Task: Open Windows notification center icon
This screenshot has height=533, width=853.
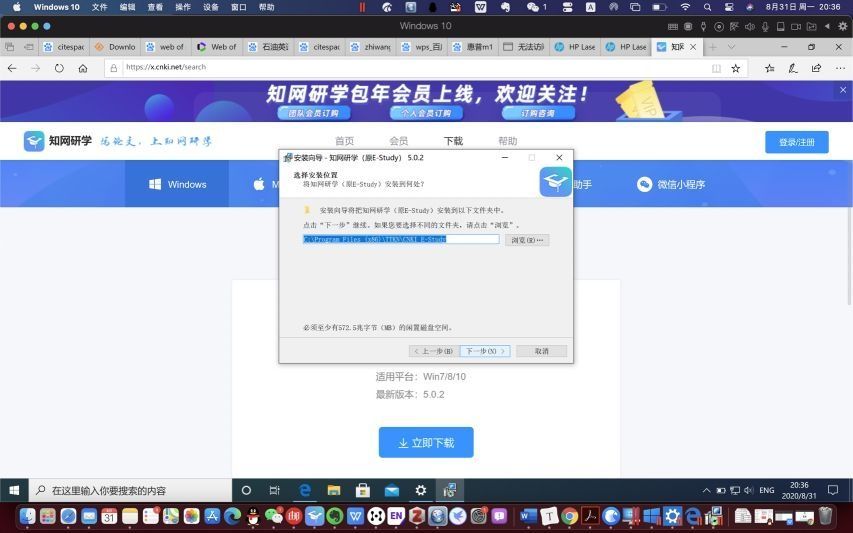Action: 833,491
